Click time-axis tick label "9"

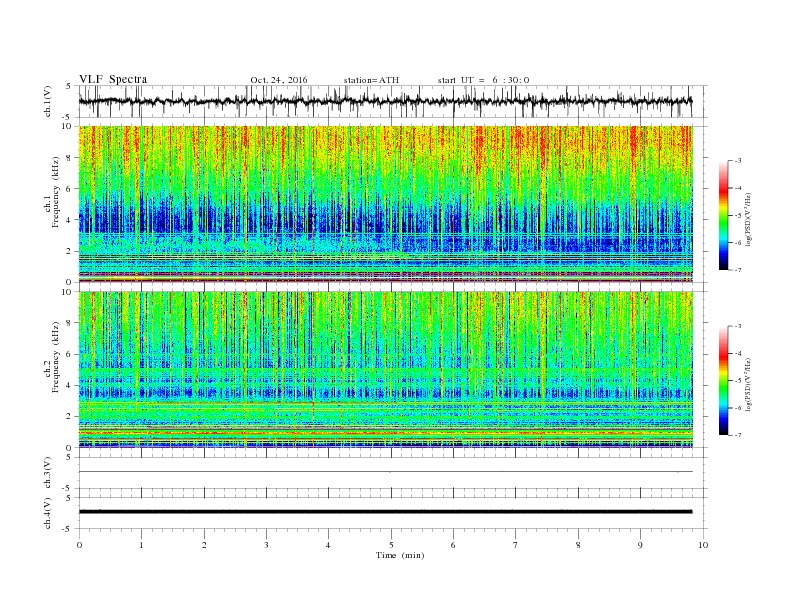[x=640, y=545]
